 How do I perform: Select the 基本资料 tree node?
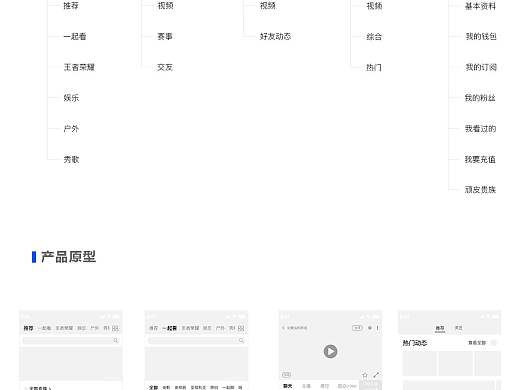(x=480, y=6)
